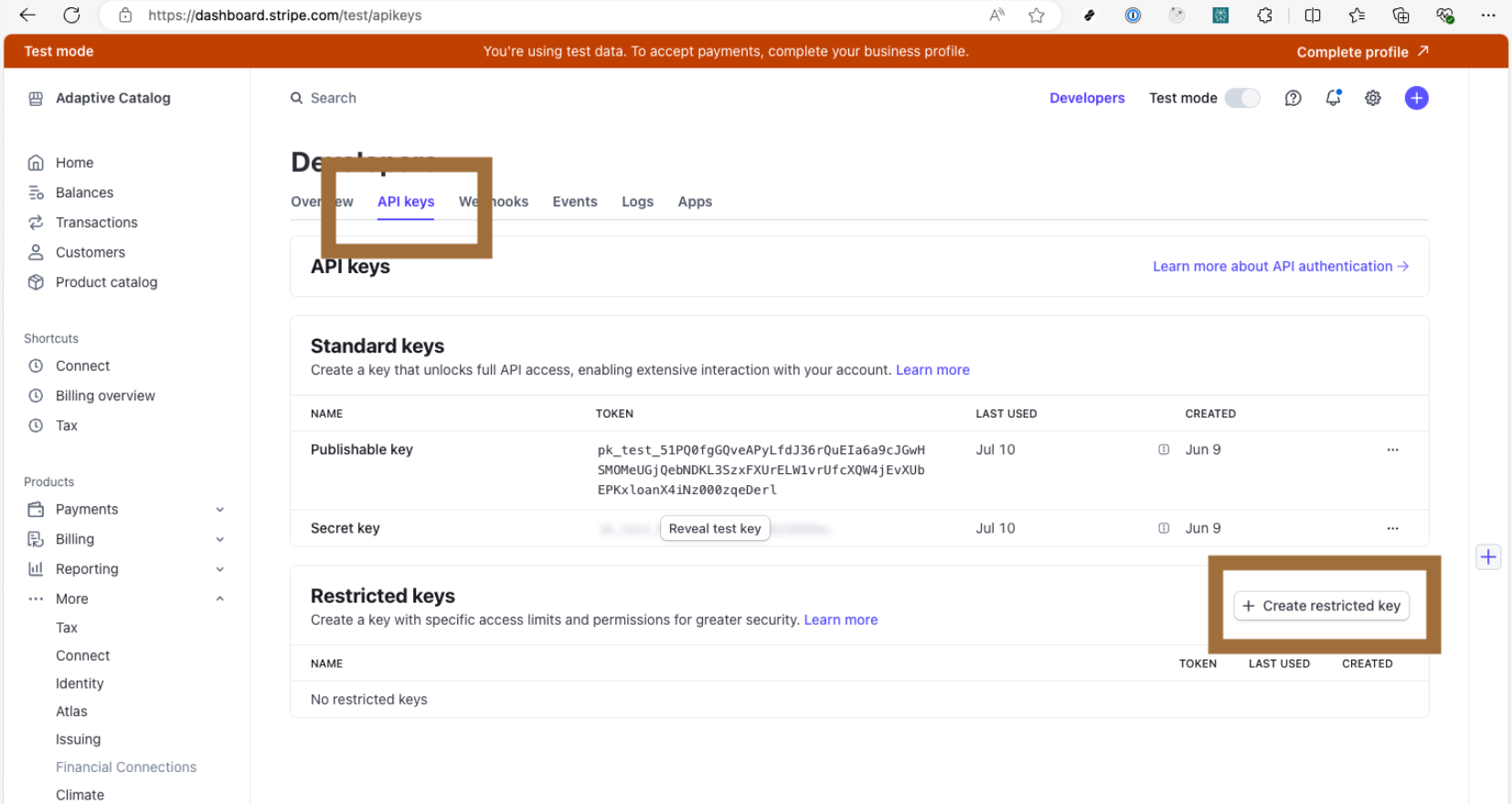Open Financial Connections in sidebar
1512x804 pixels.
click(x=126, y=767)
